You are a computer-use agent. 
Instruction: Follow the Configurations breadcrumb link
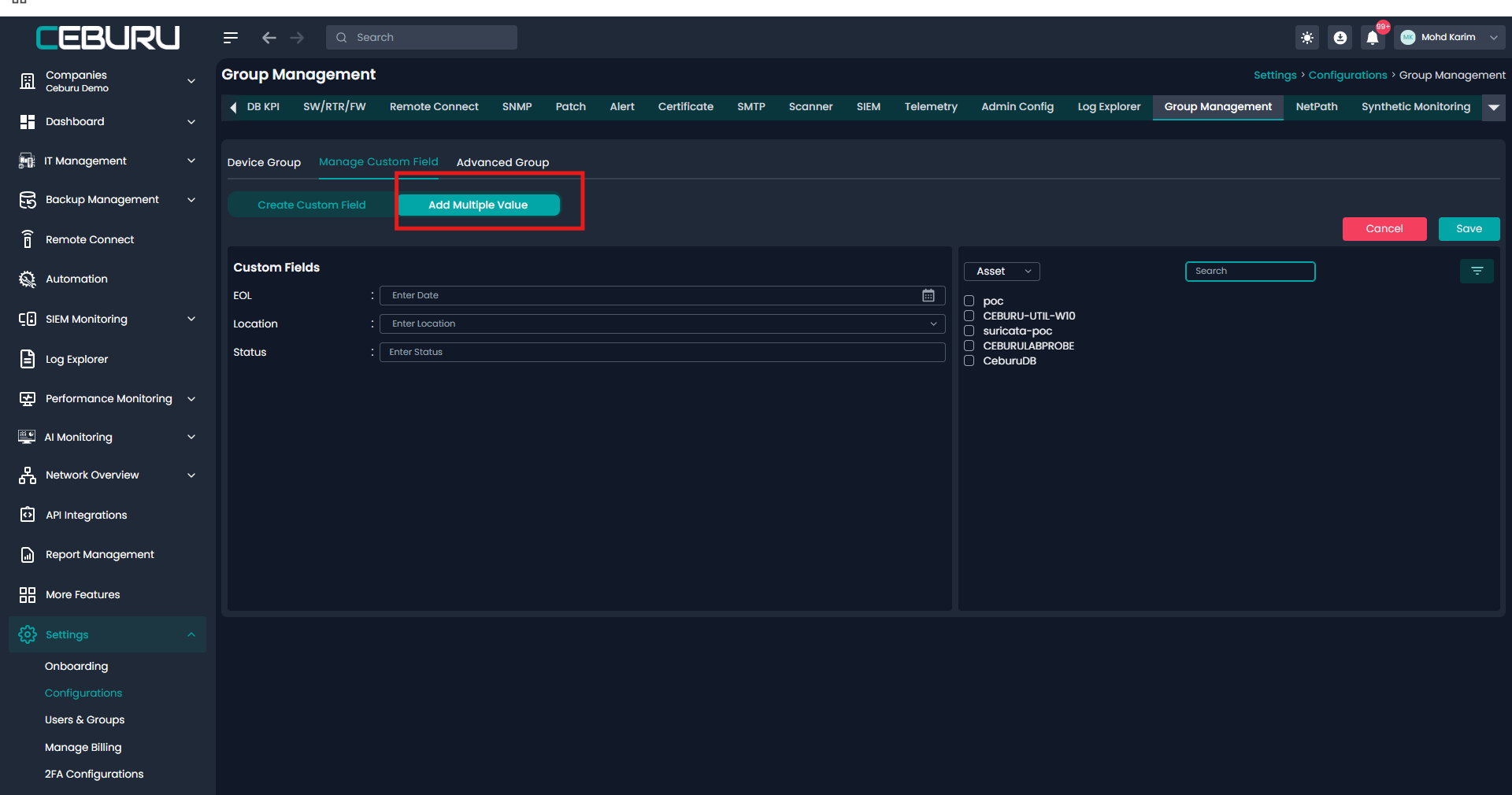click(x=1347, y=76)
